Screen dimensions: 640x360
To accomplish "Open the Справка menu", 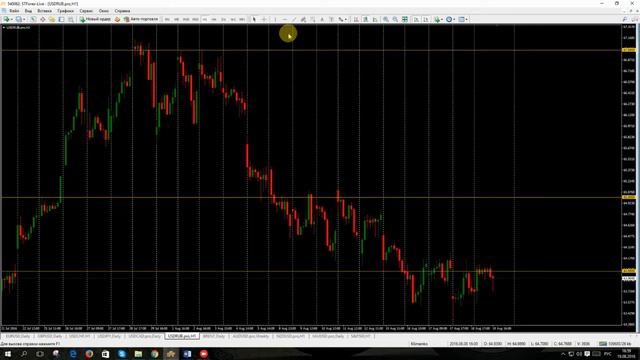I will [x=122, y=11].
